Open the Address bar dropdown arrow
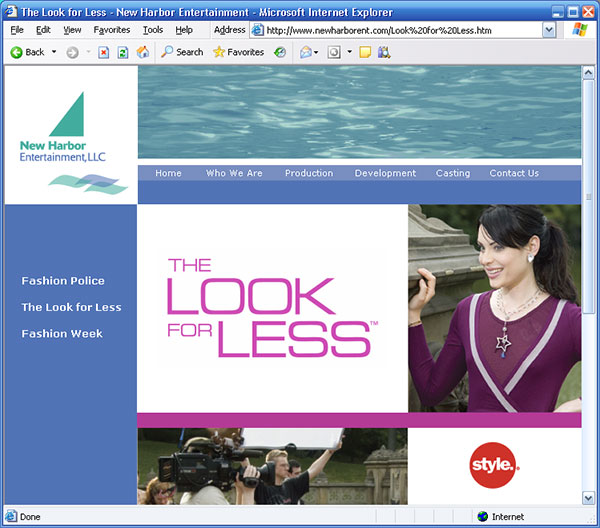Image resolution: width=600 pixels, height=528 pixels. pos(549,30)
